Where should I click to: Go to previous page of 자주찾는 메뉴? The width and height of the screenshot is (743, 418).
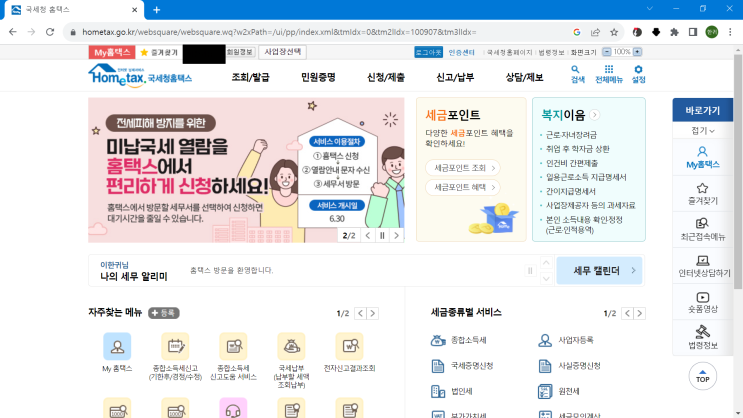361,313
